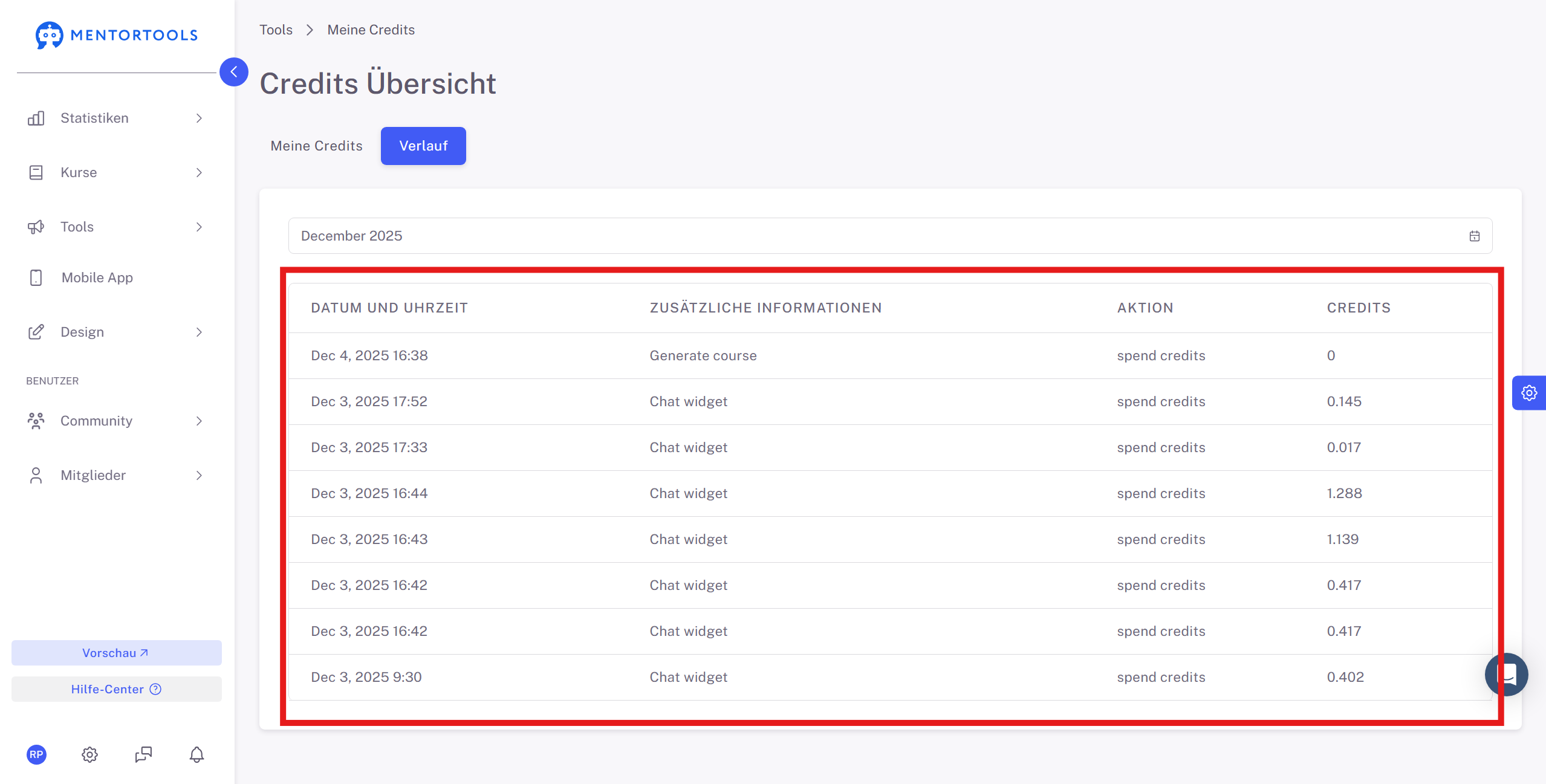The width and height of the screenshot is (1546, 784).
Task: Open the Hilfe-Center button
Action: click(116, 689)
